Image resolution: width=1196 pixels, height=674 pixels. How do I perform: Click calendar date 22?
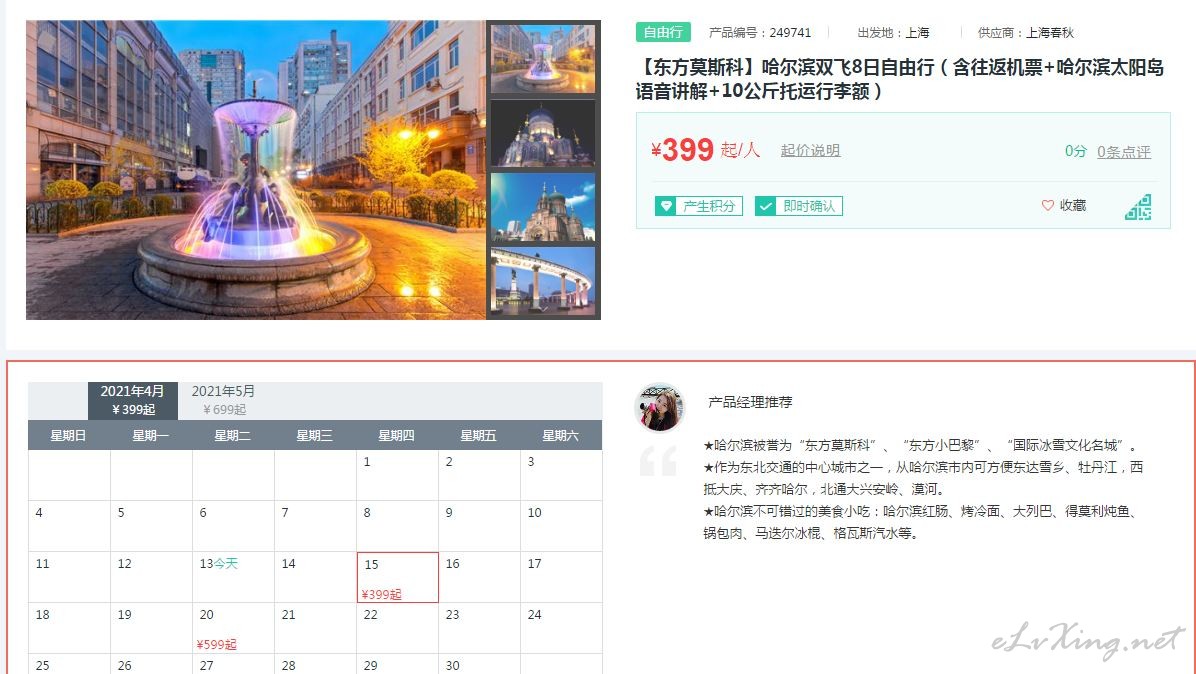click(x=397, y=628)
